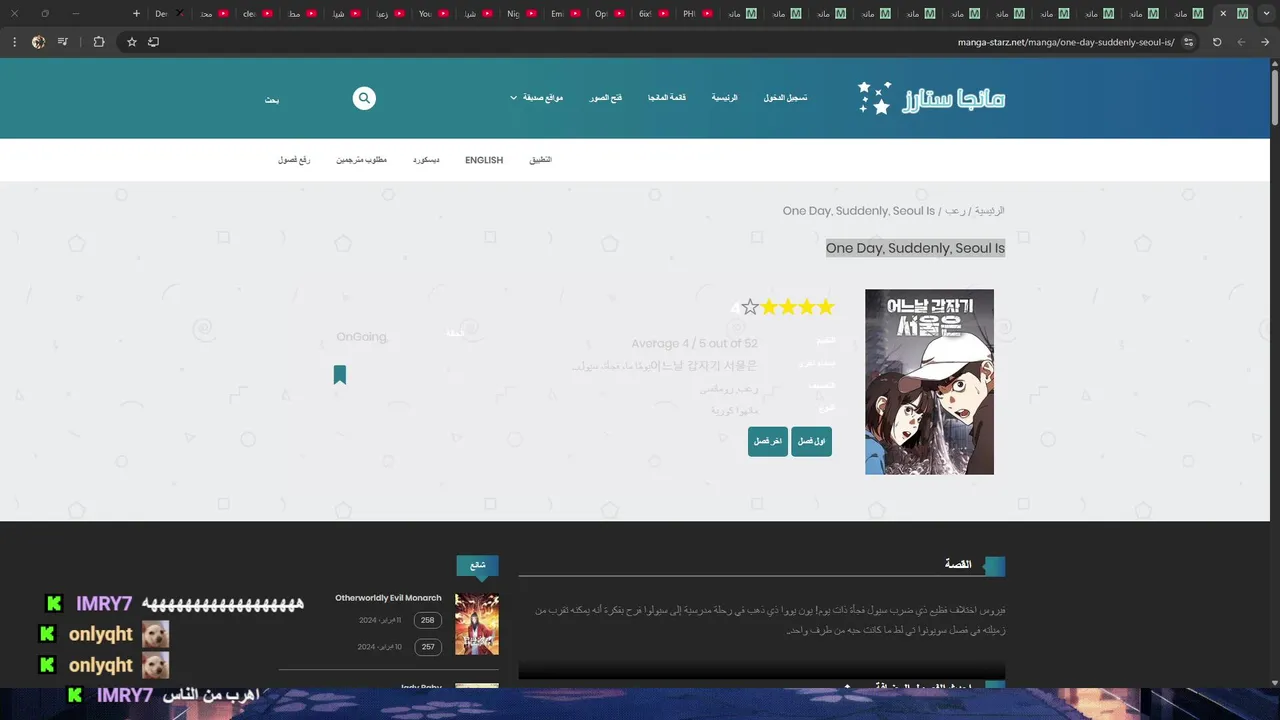1280x720 pixels.
Task: Open فتح الصور menu item
Action: click(x=605, y=98)
